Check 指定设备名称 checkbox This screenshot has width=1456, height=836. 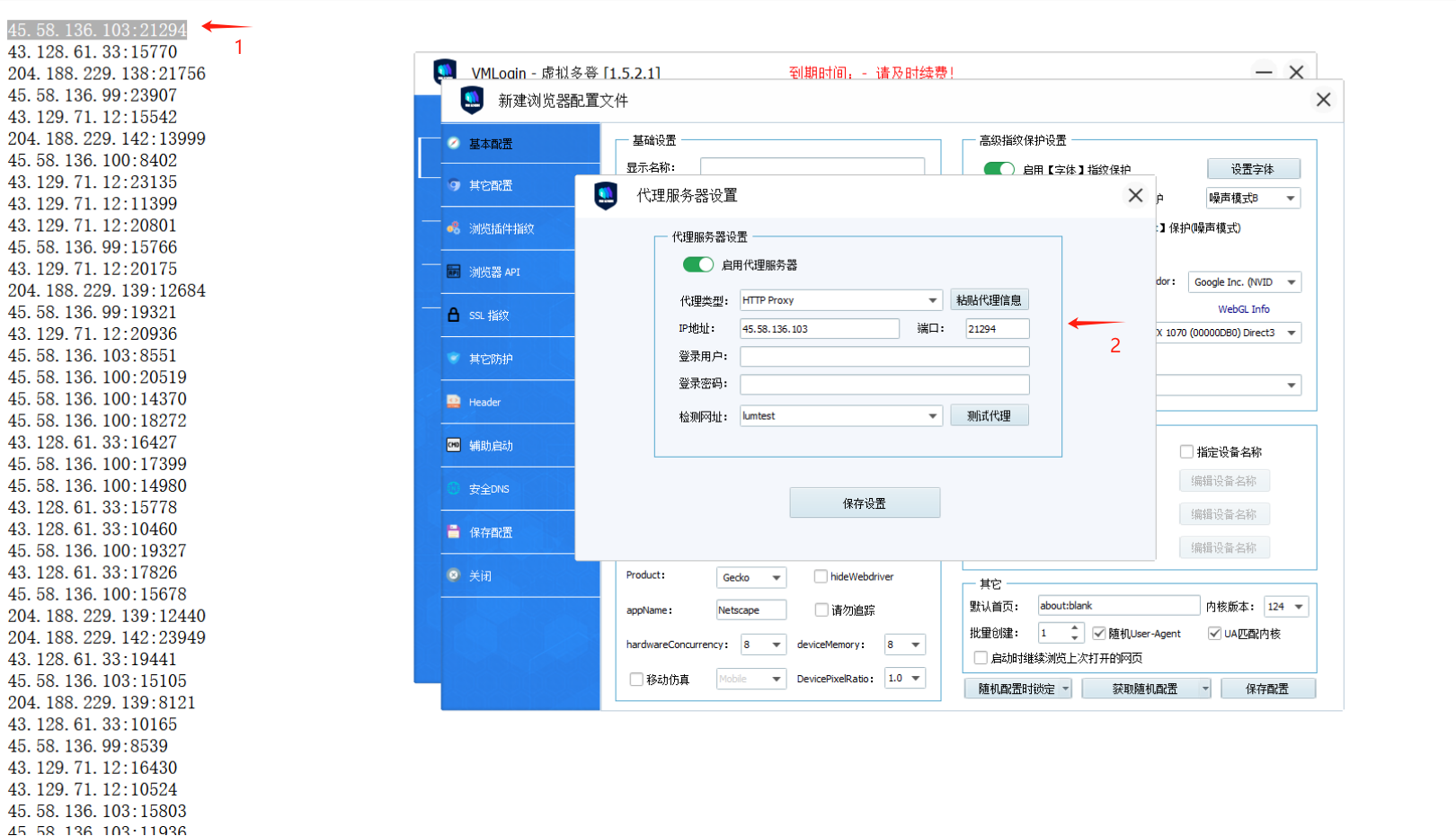pos(1186,451)
